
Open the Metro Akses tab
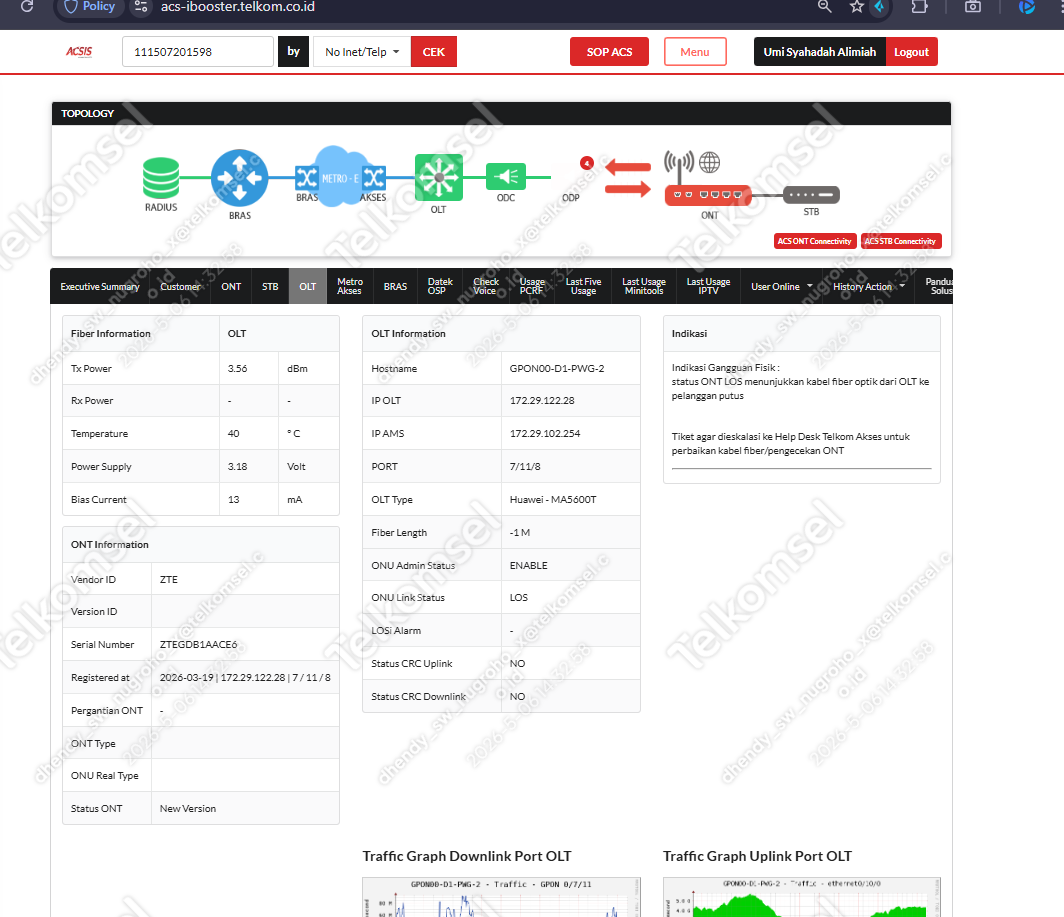tap(350, 286)
